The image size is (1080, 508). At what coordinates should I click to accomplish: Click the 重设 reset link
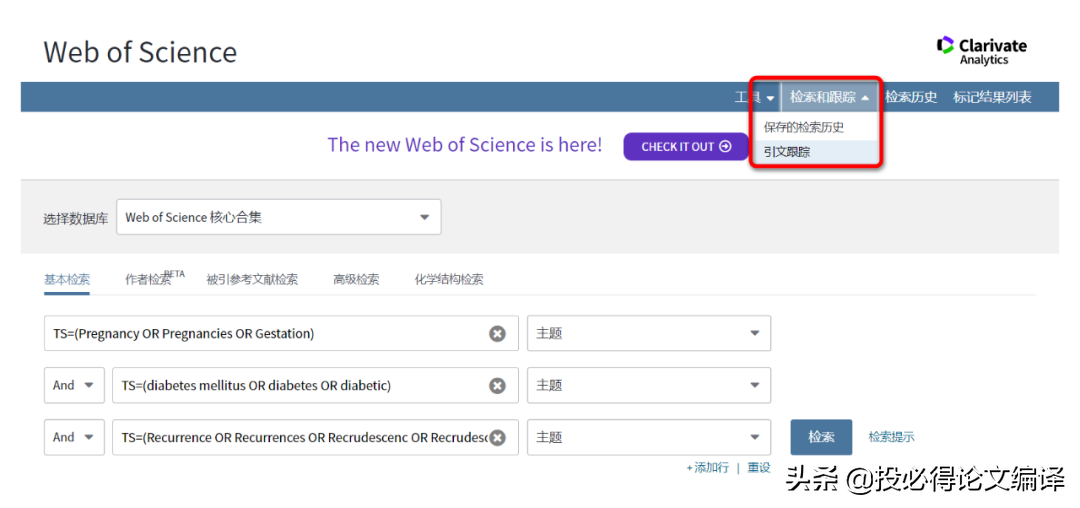(x=759, y=467)
